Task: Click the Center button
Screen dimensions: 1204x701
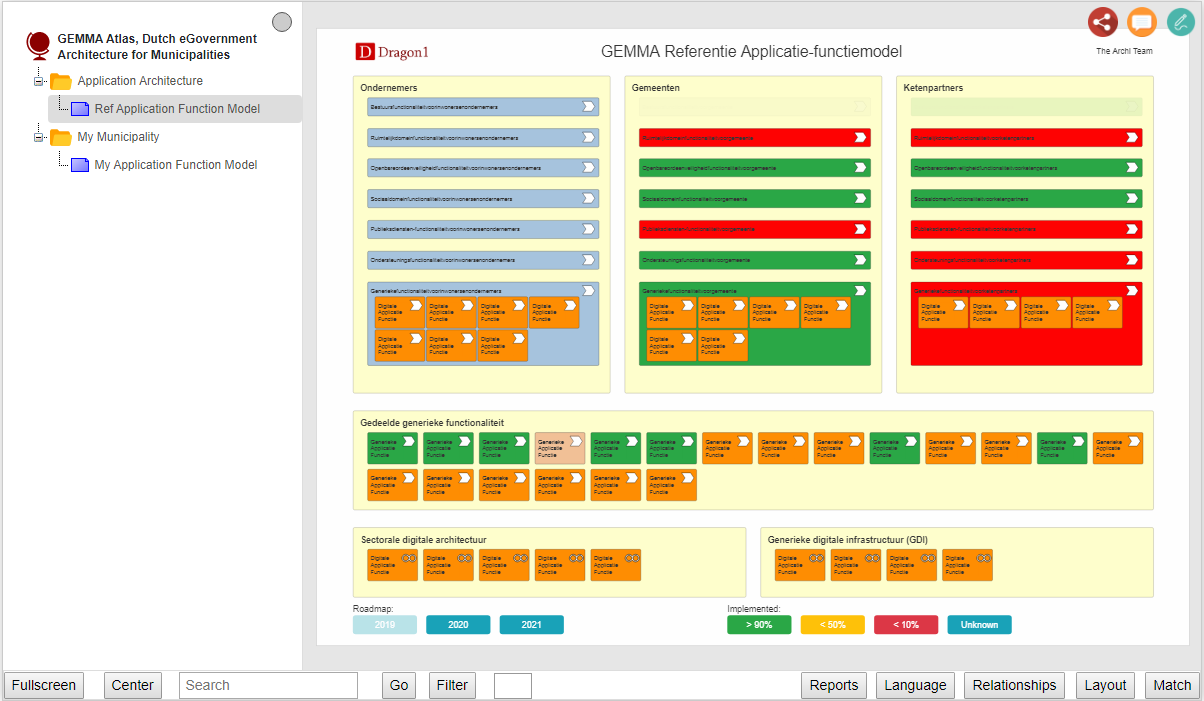Action: [x=133, y=685]
